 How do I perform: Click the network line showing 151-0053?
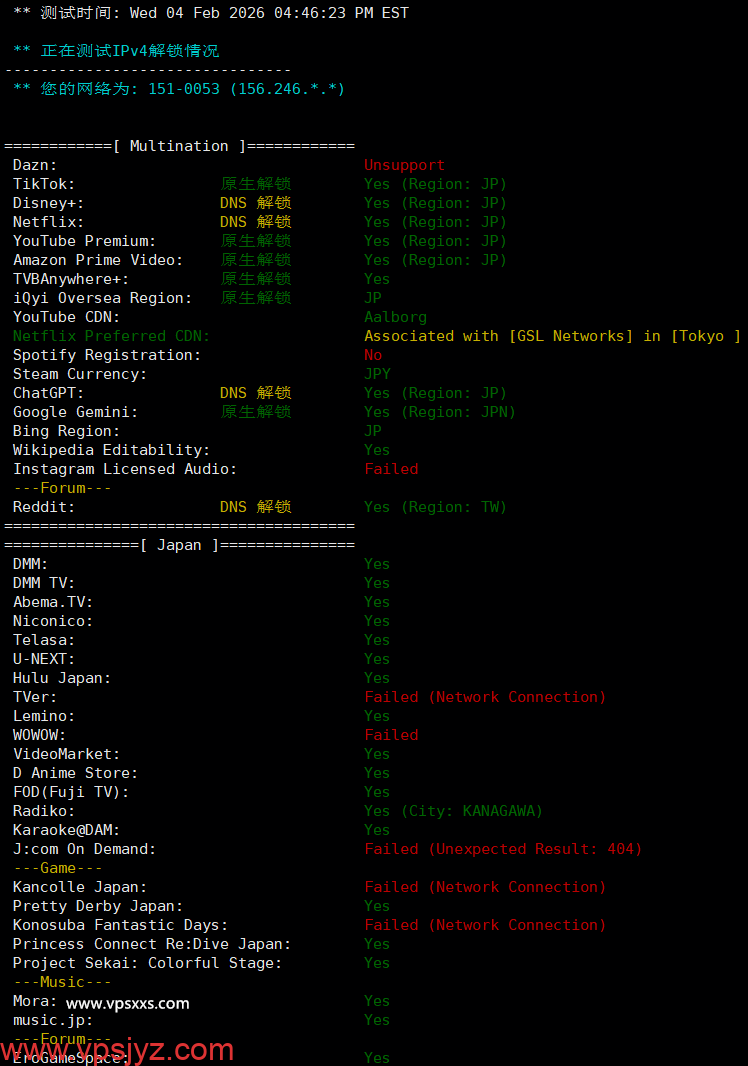tap(179, 89)
